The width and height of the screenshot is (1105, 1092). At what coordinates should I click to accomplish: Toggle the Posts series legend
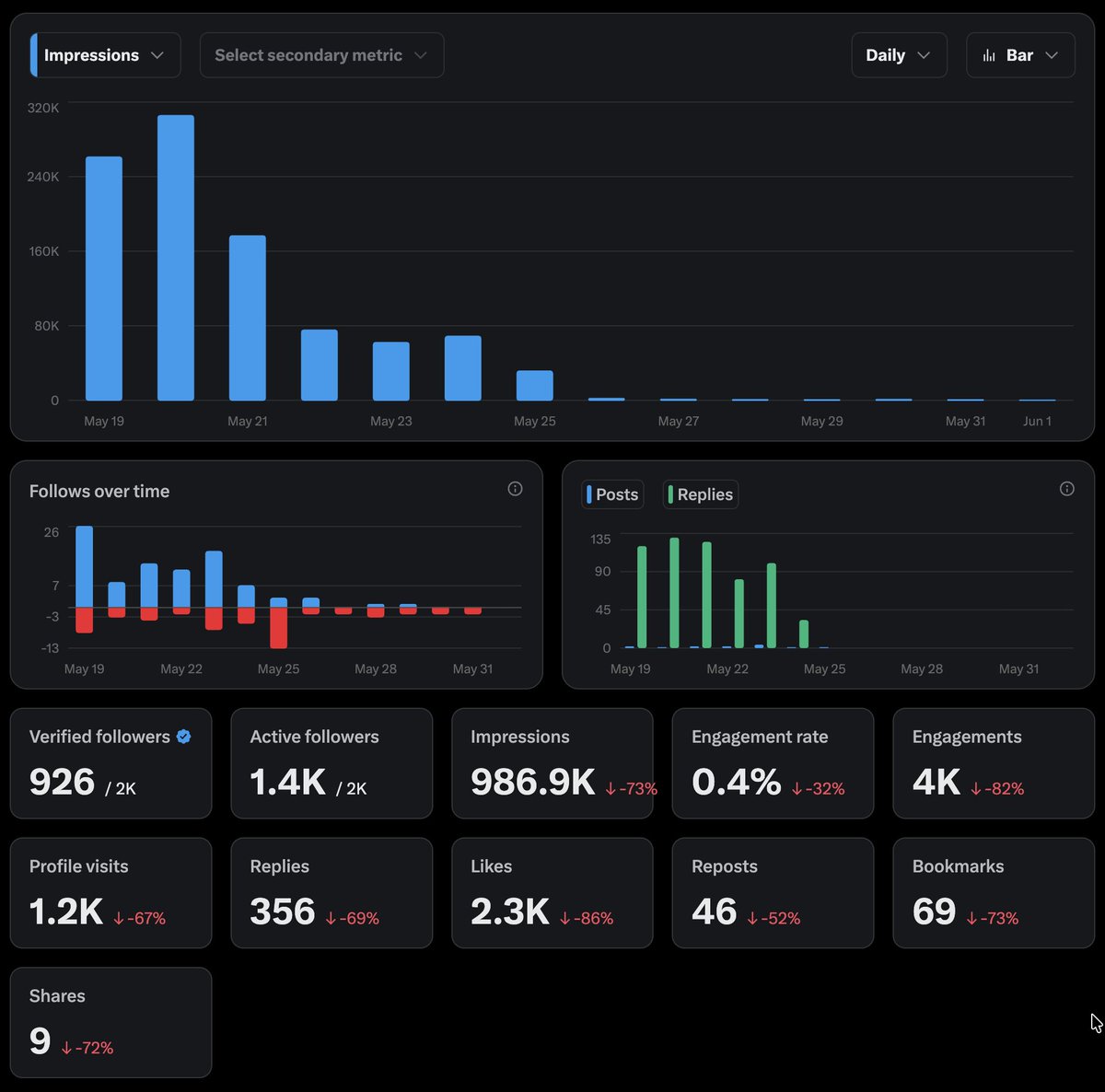pyautogui.click(x=612, y=494)
